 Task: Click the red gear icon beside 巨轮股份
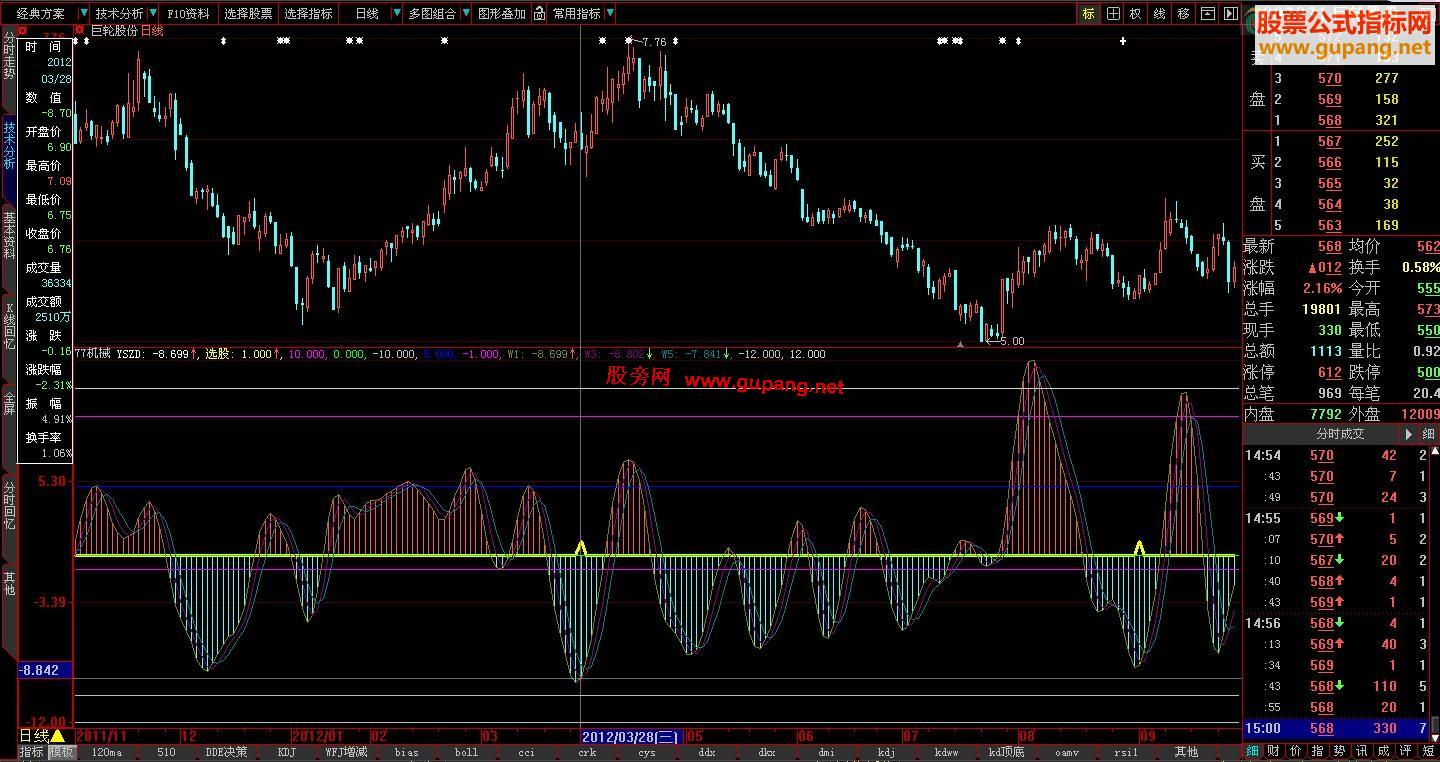point(81,31)
